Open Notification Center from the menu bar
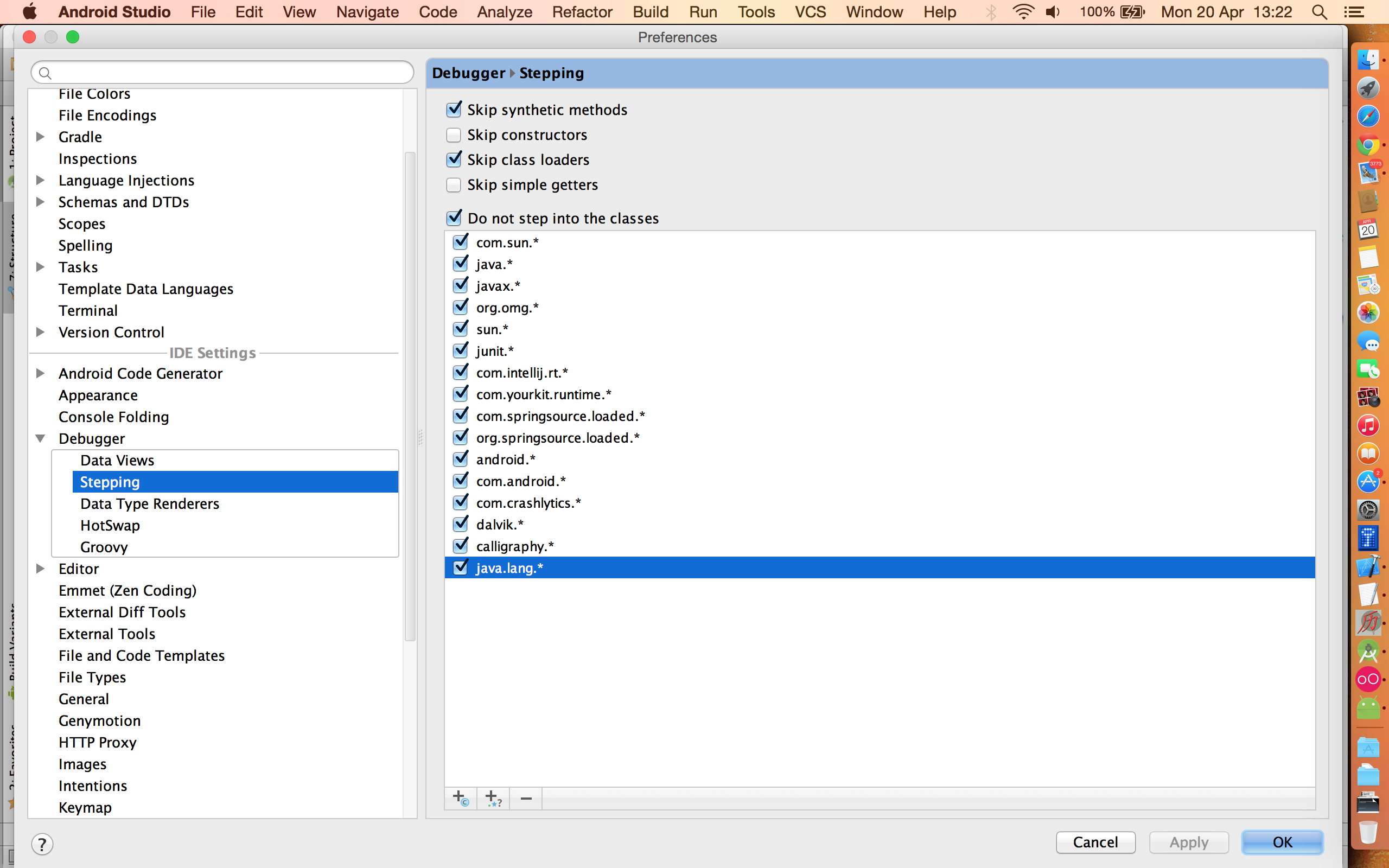The height and width of the screenshot is (868, 1389). 1354,12
